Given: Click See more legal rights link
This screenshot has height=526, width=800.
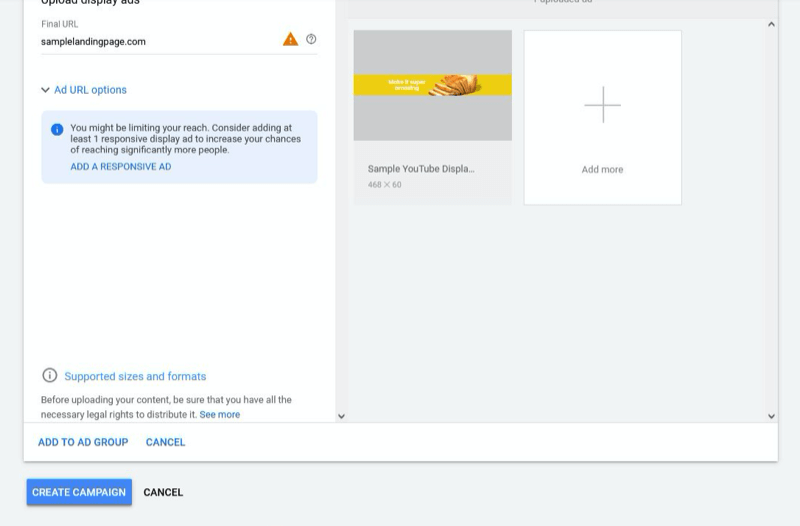Looking at the screenshot, I should tap(219, 414).
